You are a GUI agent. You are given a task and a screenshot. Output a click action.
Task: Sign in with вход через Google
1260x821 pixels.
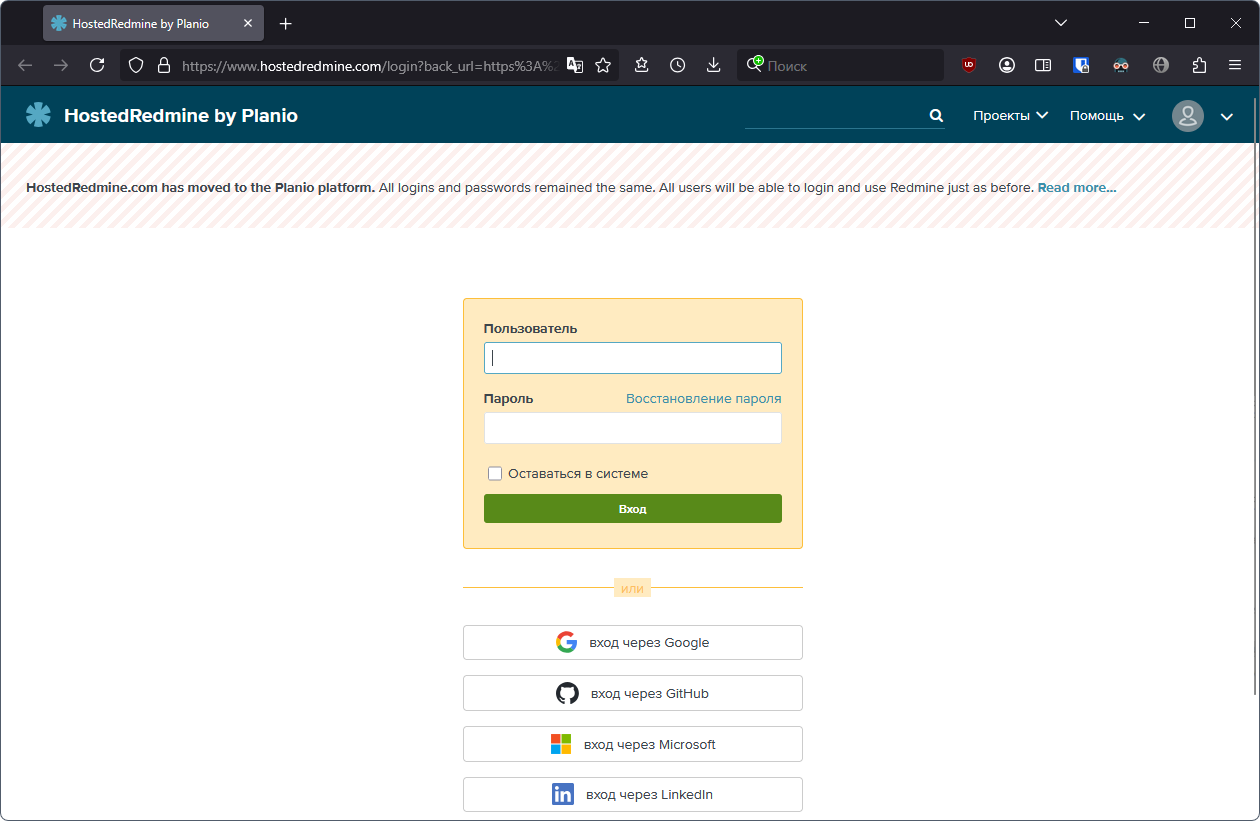coord(633,643)
